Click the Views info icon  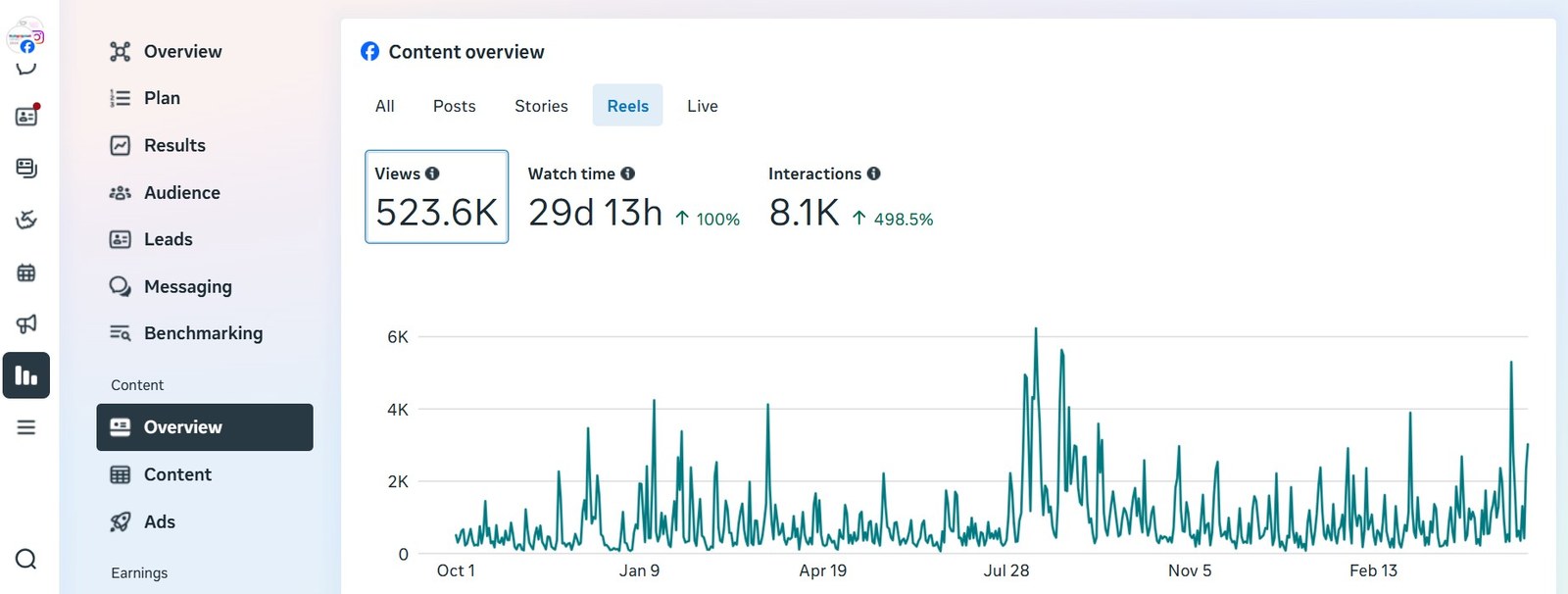coord(432,173)
